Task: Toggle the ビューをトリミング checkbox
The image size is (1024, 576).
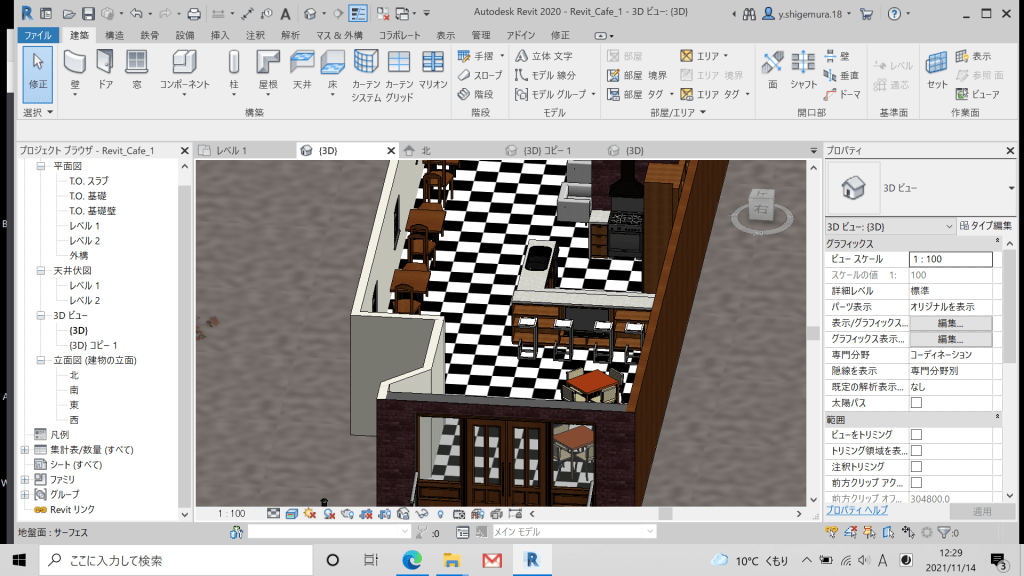Action: (916, 435)
